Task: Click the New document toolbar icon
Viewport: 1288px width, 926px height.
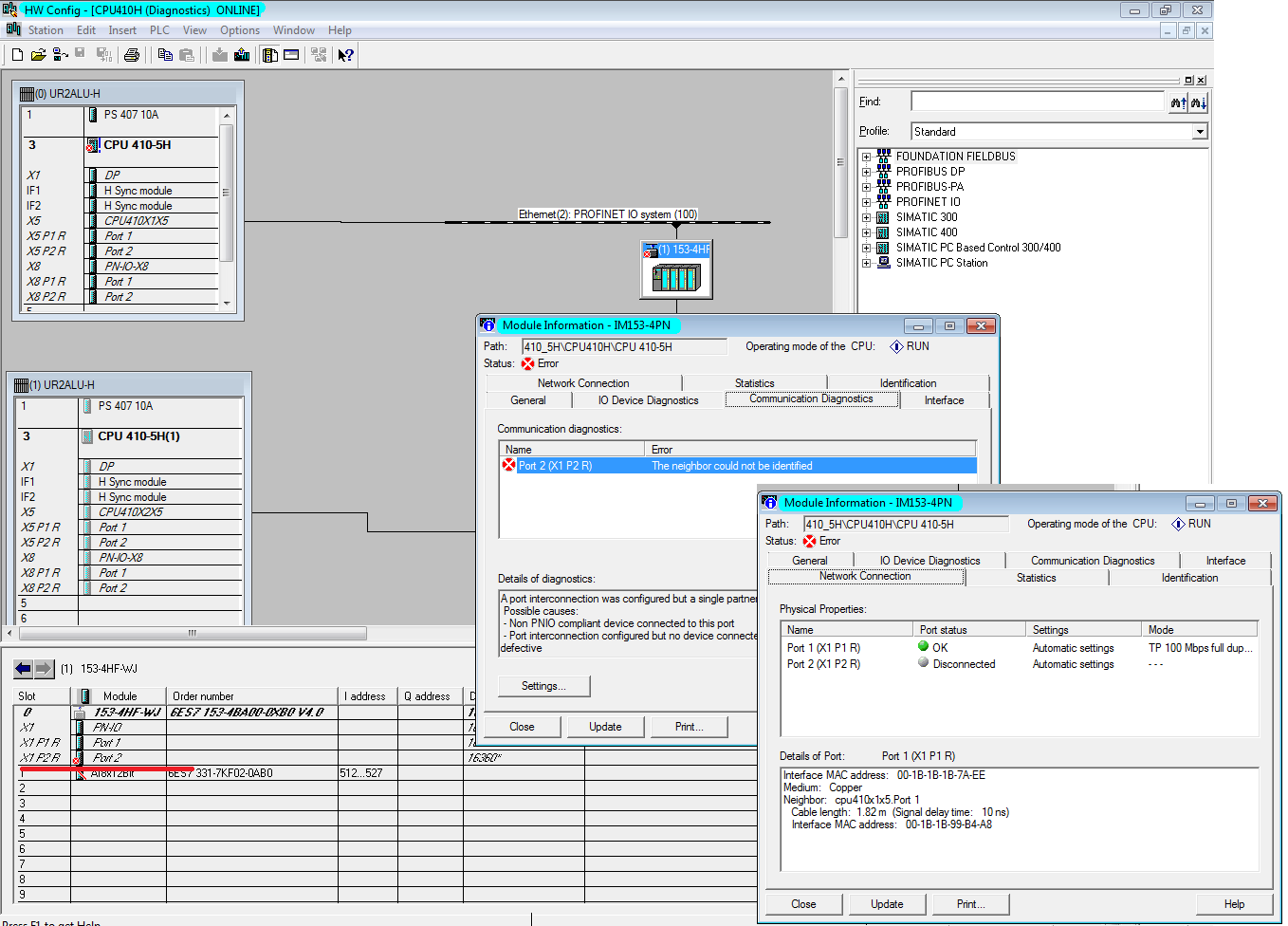Action: pyautogui.click(x=17, y=55)
